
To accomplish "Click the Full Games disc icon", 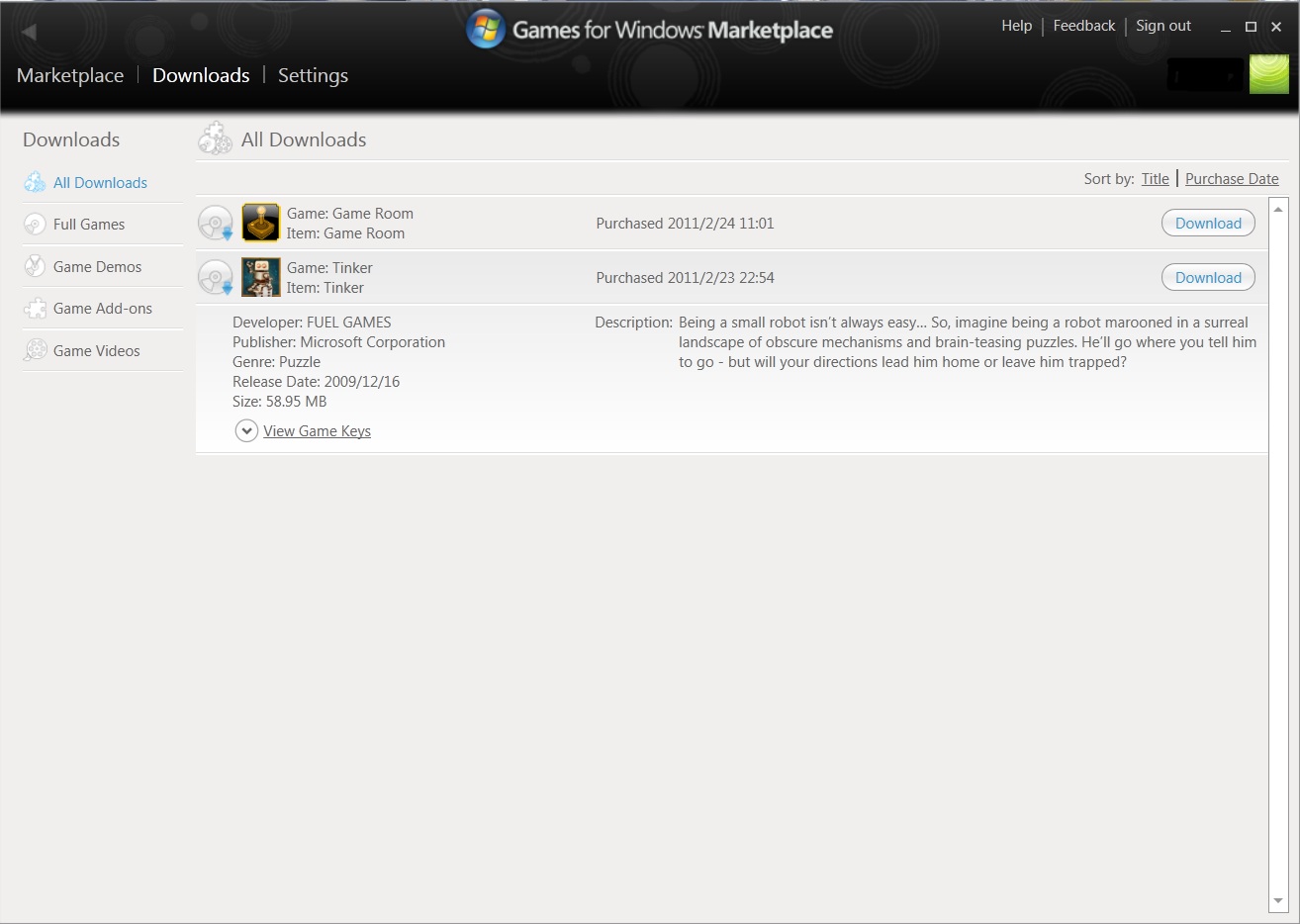I will pos(35,225).
